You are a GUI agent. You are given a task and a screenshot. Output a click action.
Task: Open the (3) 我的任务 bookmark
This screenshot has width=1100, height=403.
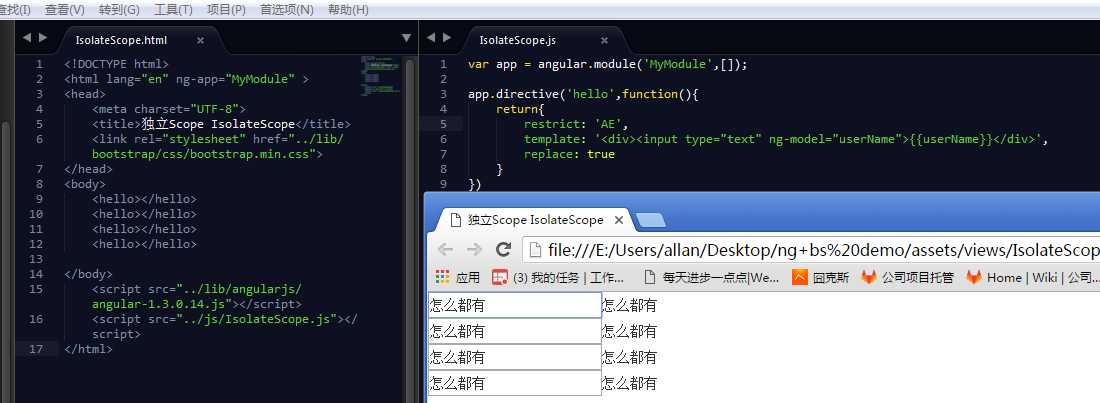558,277
